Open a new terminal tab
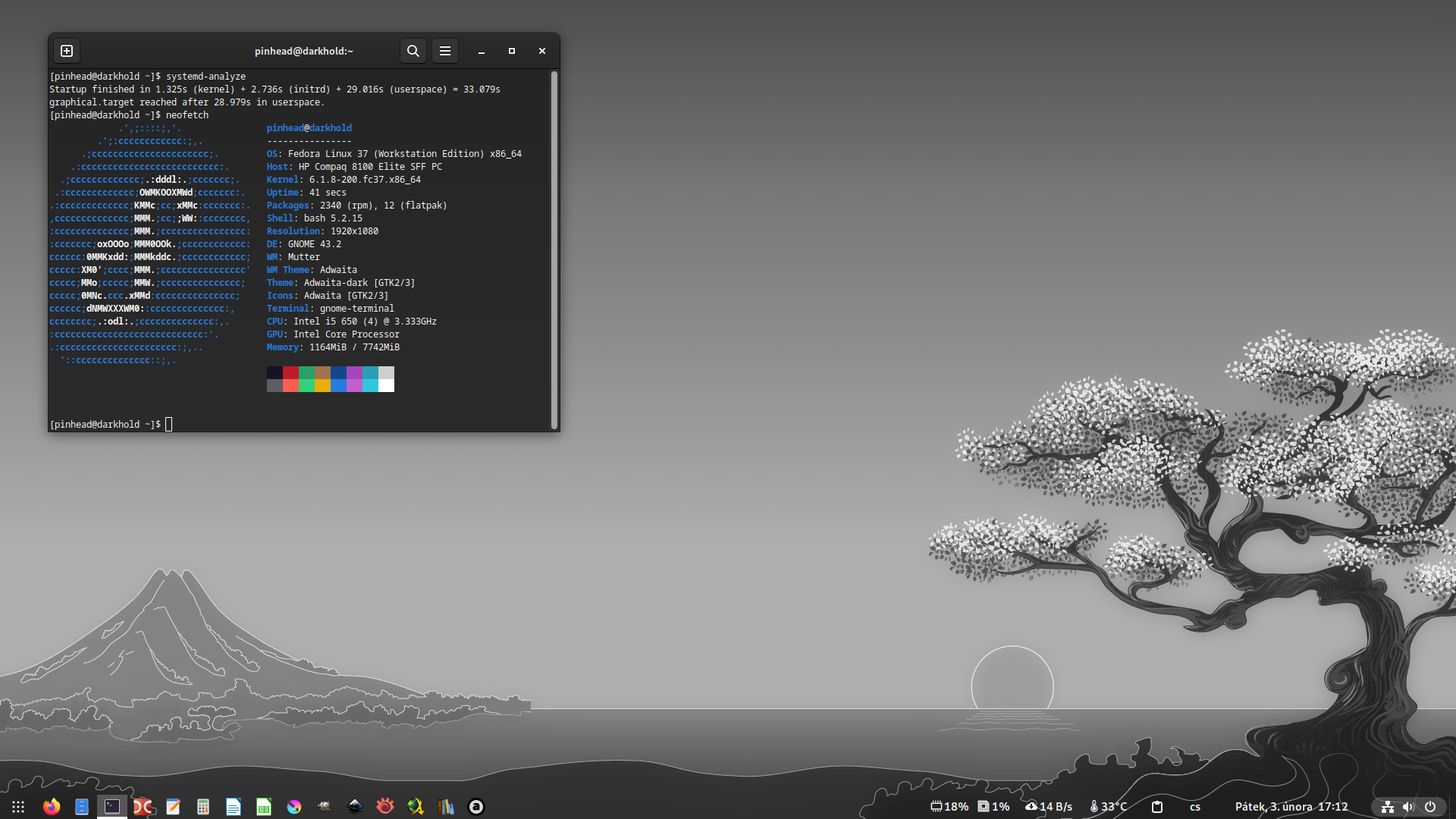 [67, 51]
